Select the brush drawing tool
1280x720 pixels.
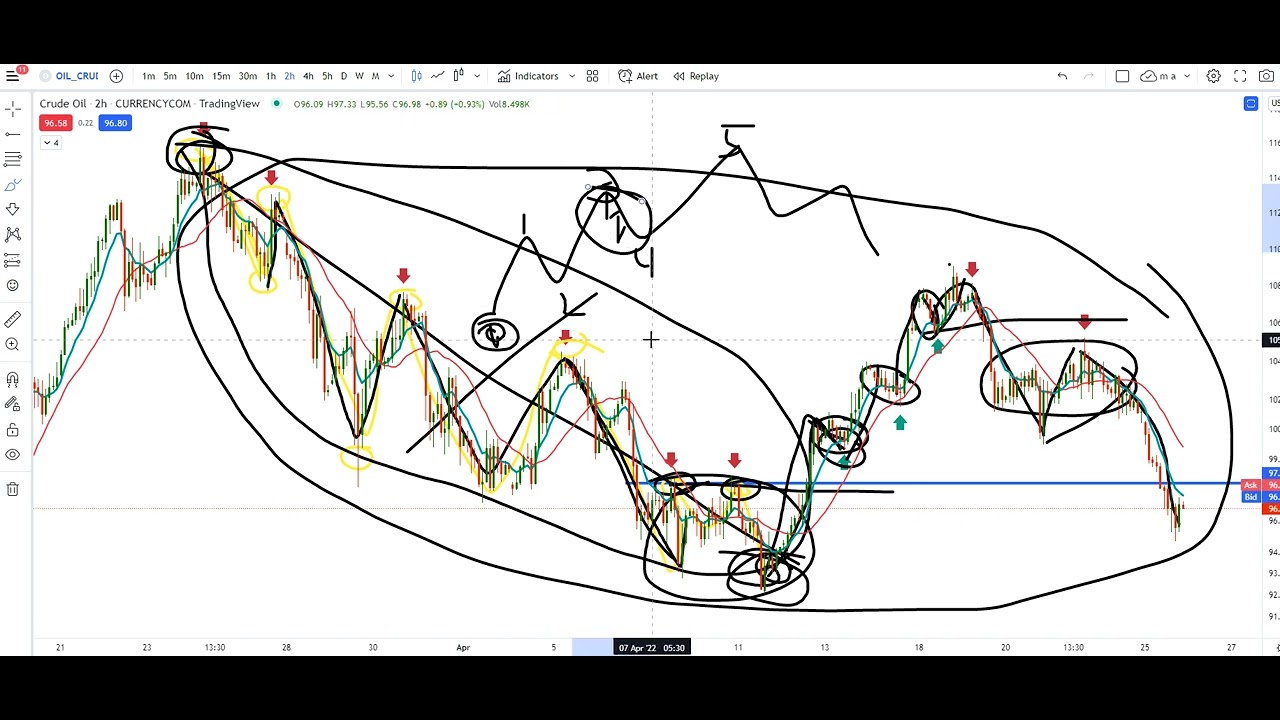(x=12, y=185)
